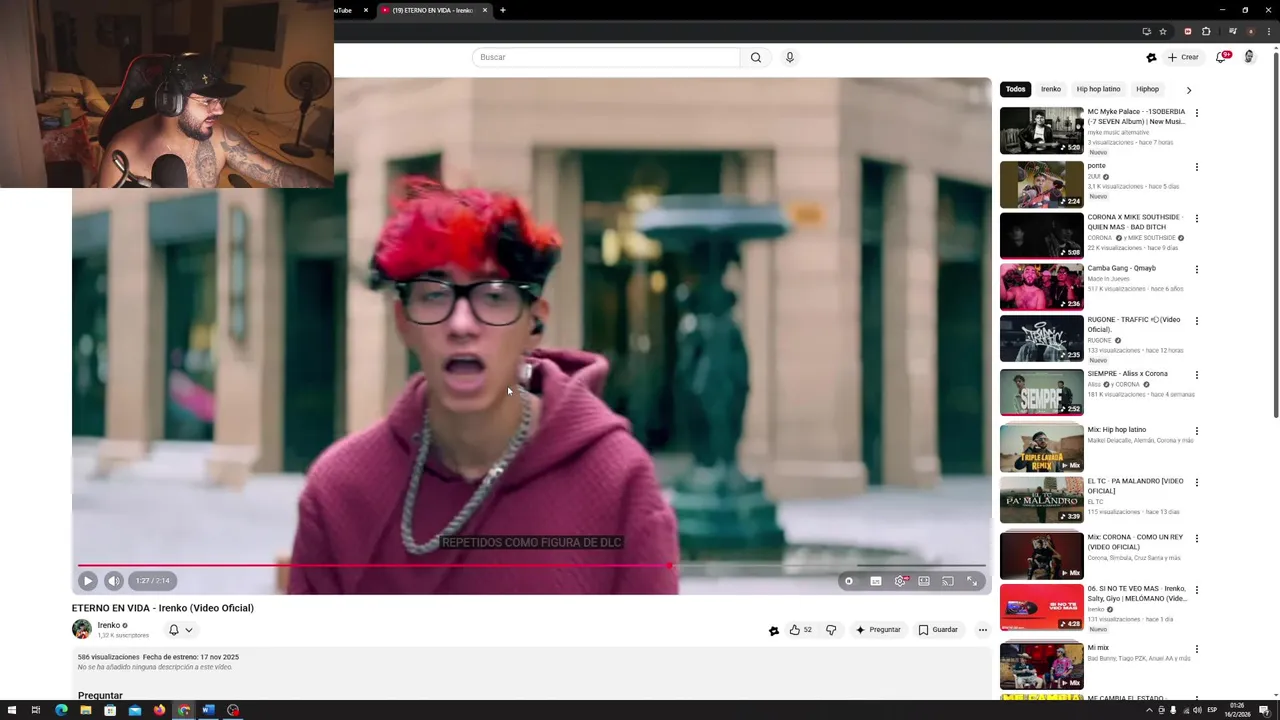Open the account avatar menu
The image size is (1280, 720).
[1249, 57]
